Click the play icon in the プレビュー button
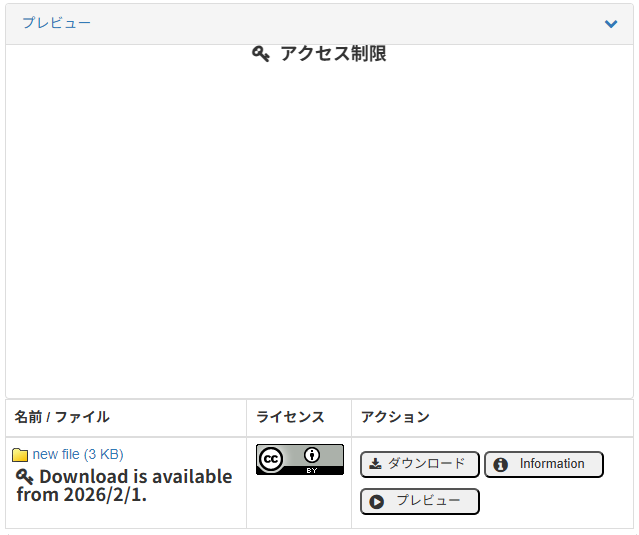The height and width of the screenshot is (535, 639). 377,502
